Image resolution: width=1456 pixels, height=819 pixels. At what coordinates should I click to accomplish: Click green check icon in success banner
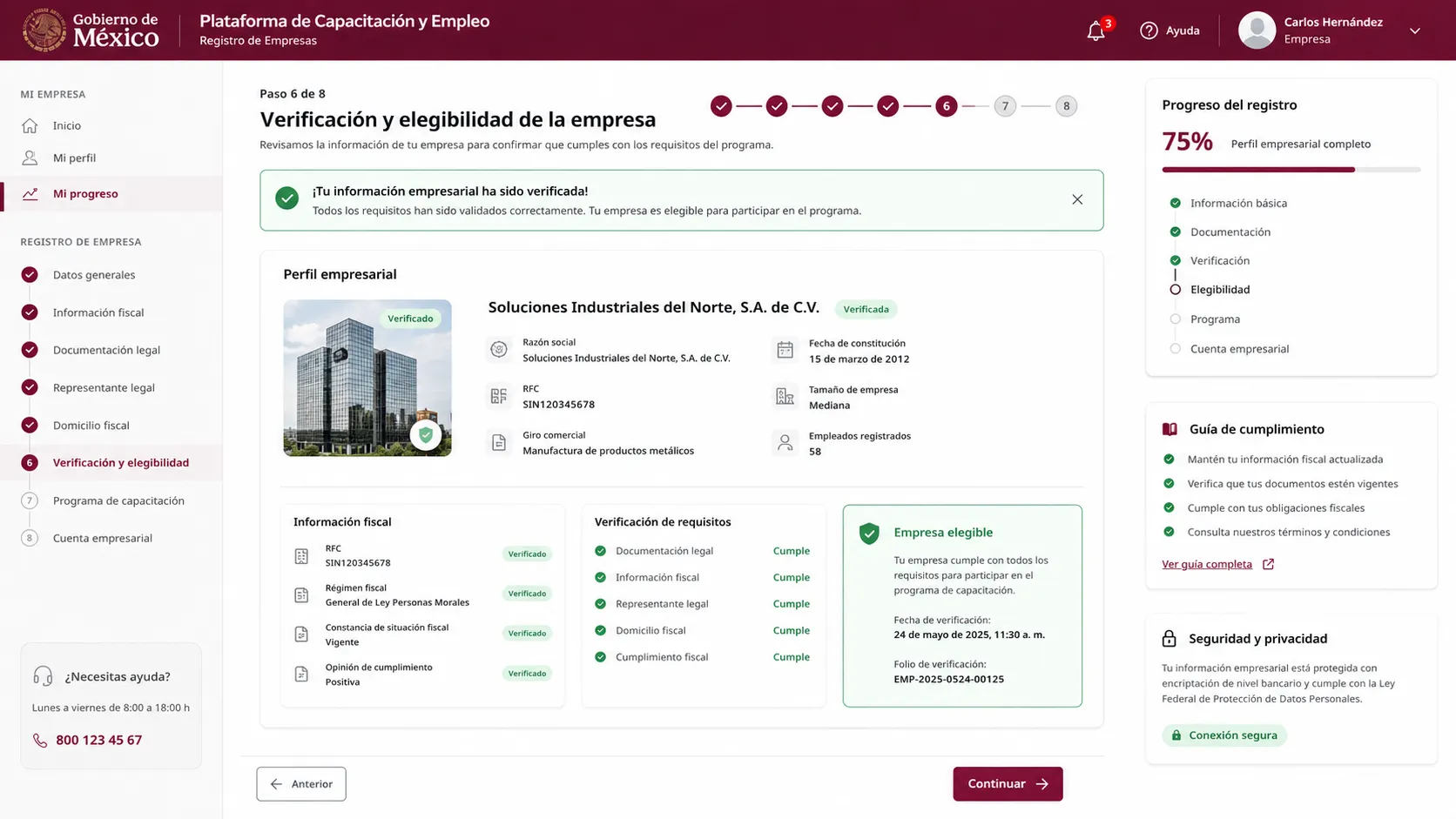click(286, 198)
